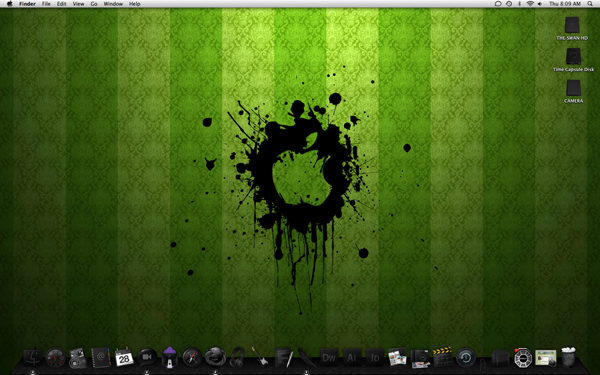Open the volume control in menu bar
Screen dimensions: 600x375
tap(540, 4)
